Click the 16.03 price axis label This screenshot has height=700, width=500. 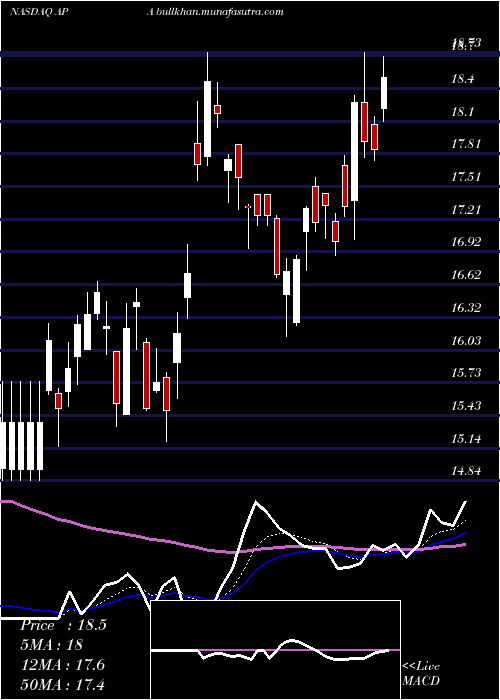coord(466,341)
